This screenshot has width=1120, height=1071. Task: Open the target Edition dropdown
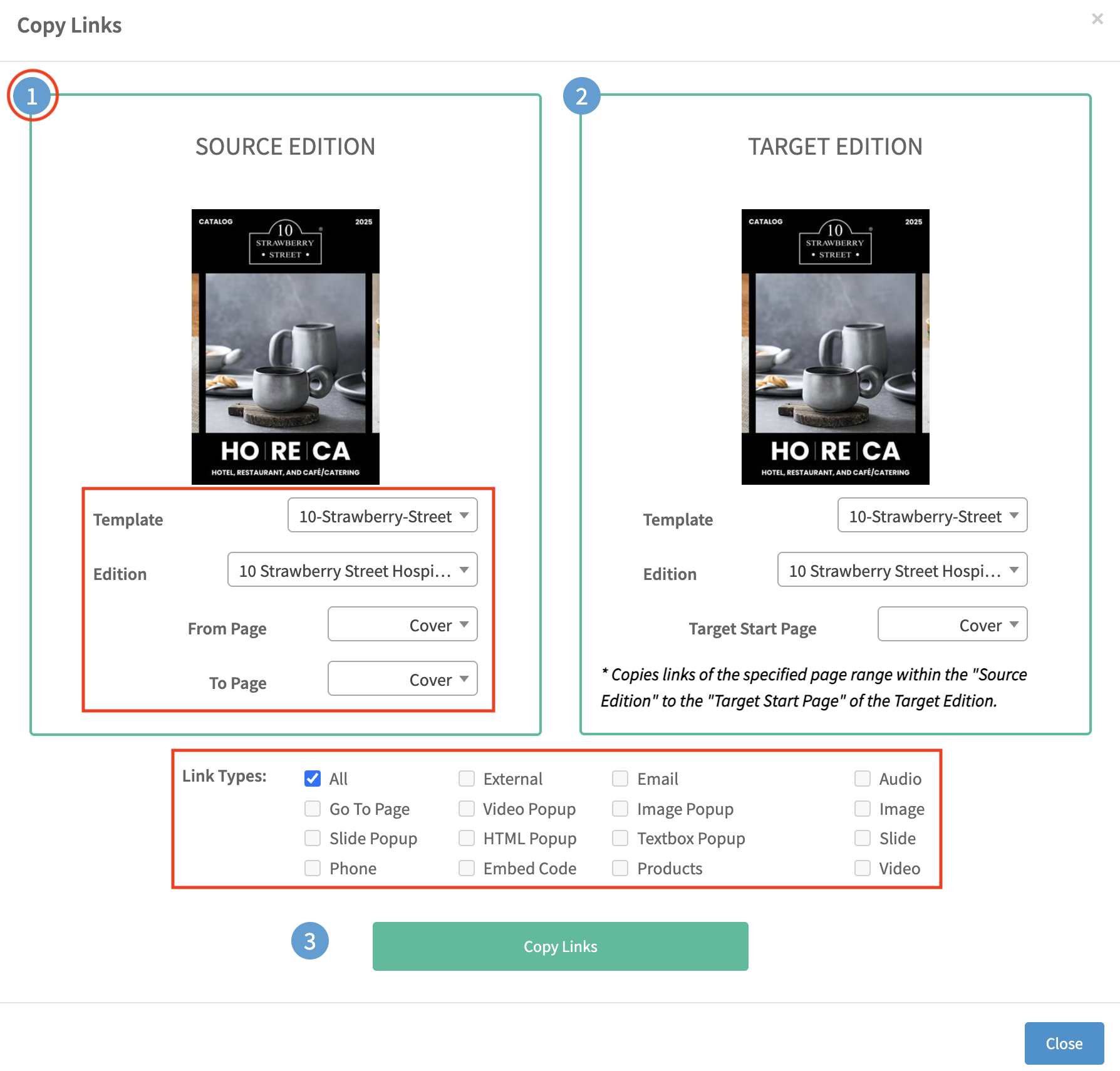(902, 570)
